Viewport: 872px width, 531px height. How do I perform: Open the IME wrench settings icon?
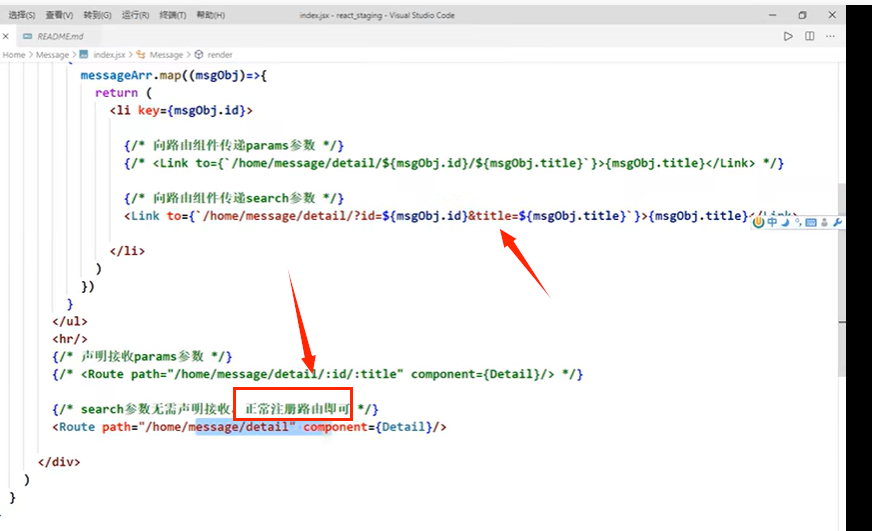pyautogui.click(x=838, y=222)
